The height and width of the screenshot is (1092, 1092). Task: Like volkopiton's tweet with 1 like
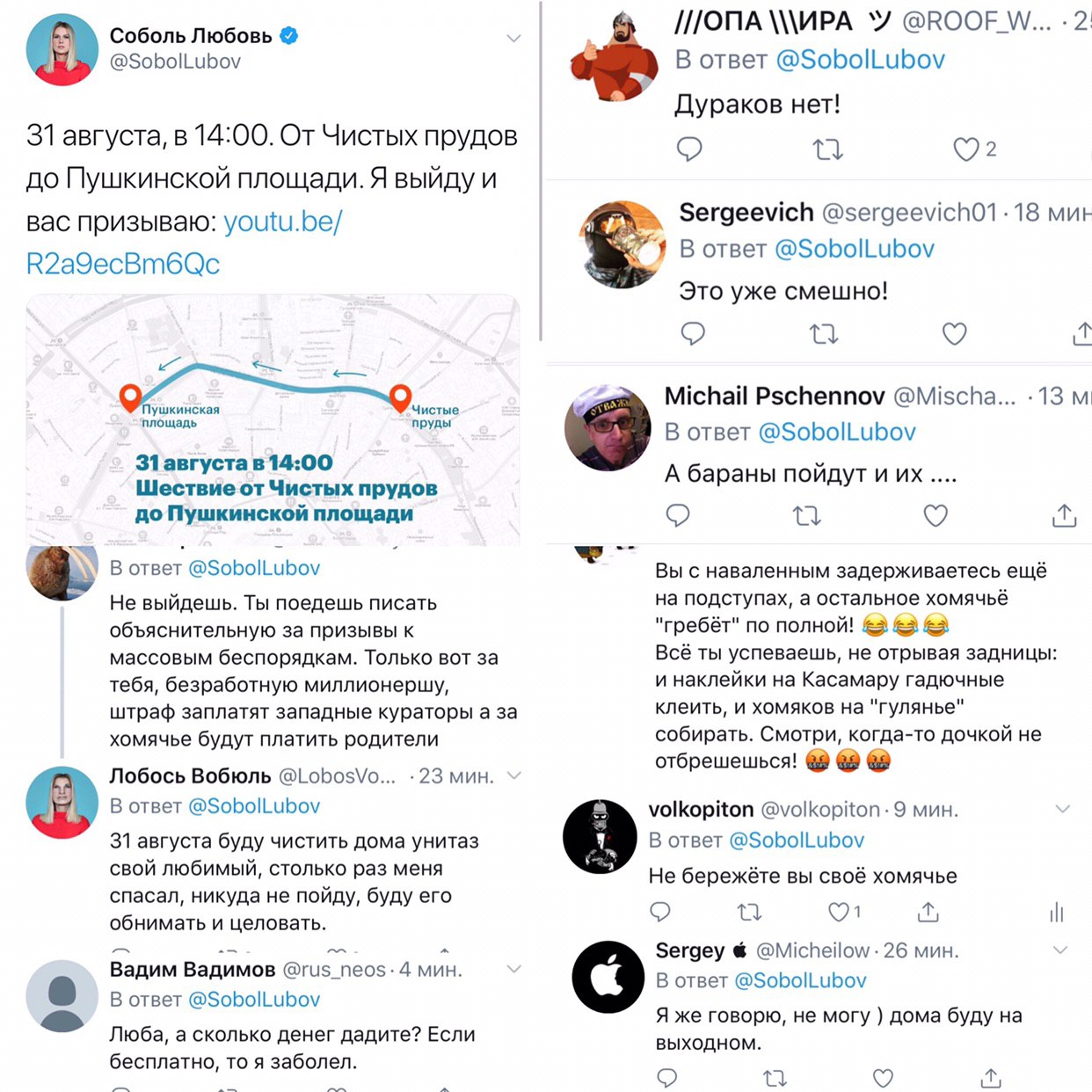(839, 913)
